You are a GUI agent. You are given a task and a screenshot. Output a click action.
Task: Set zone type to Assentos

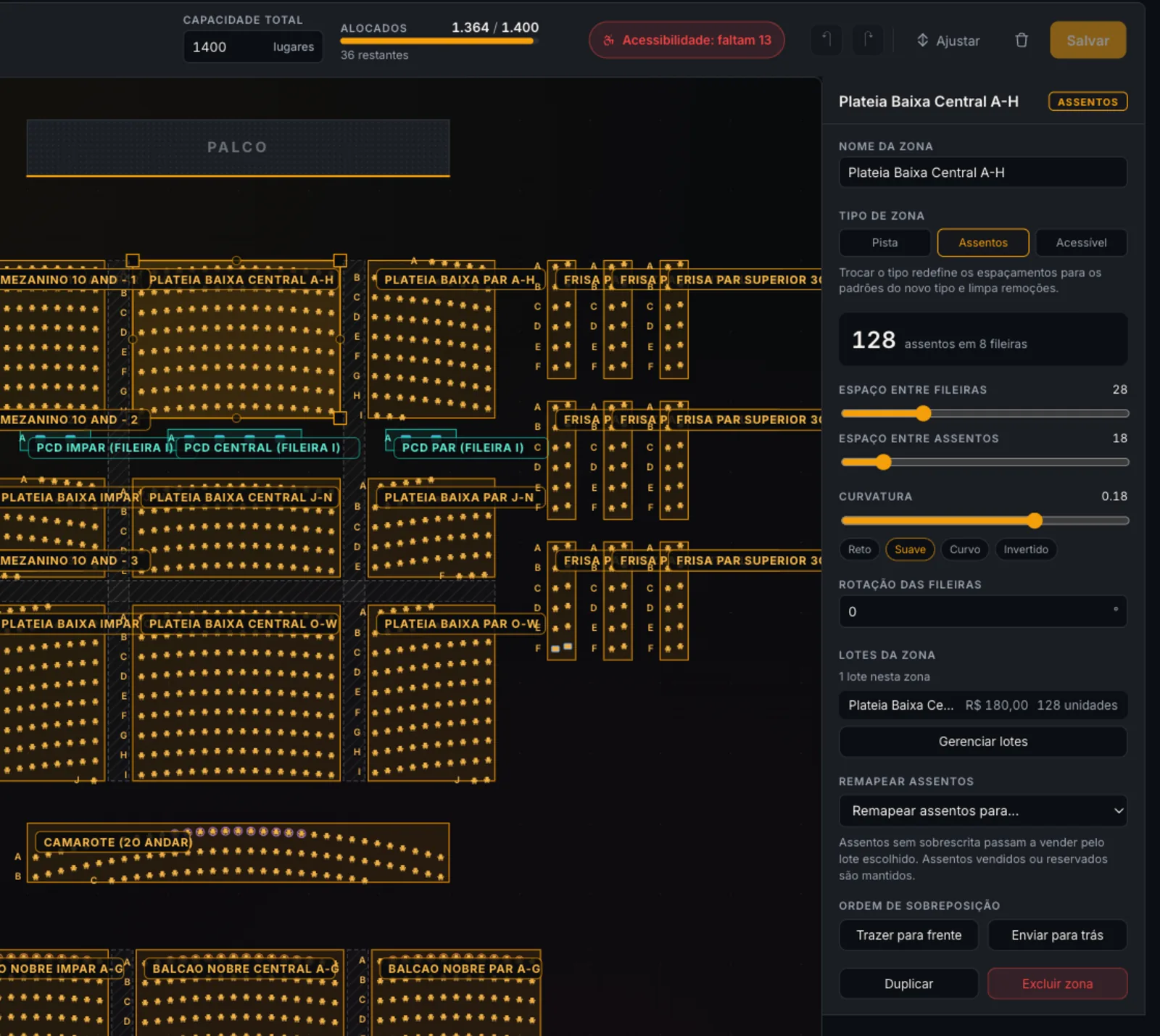(x=983, y=243)
